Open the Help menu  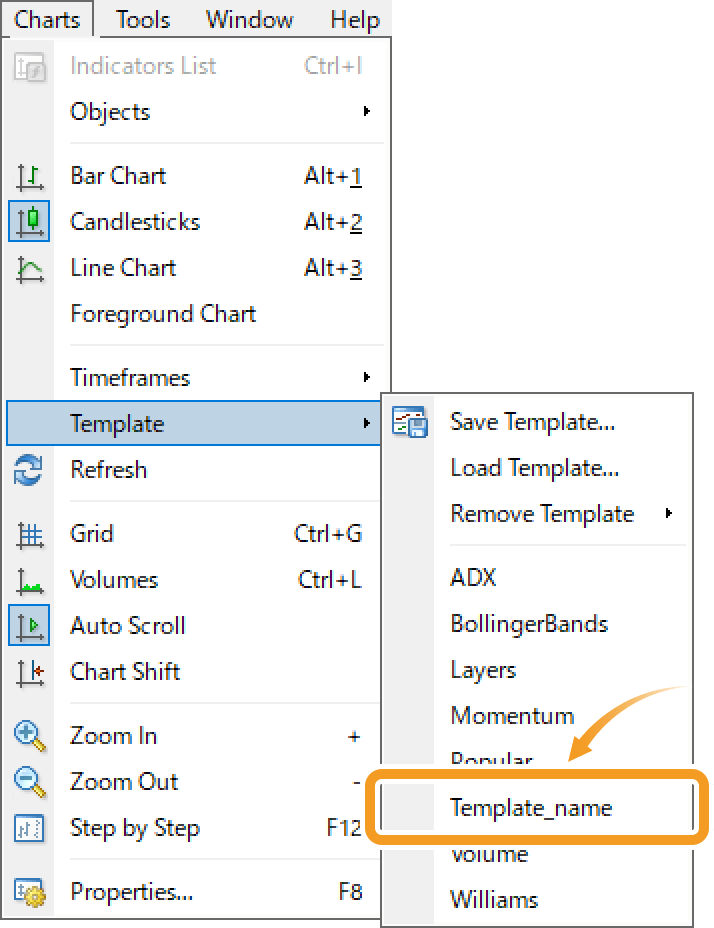355,20
